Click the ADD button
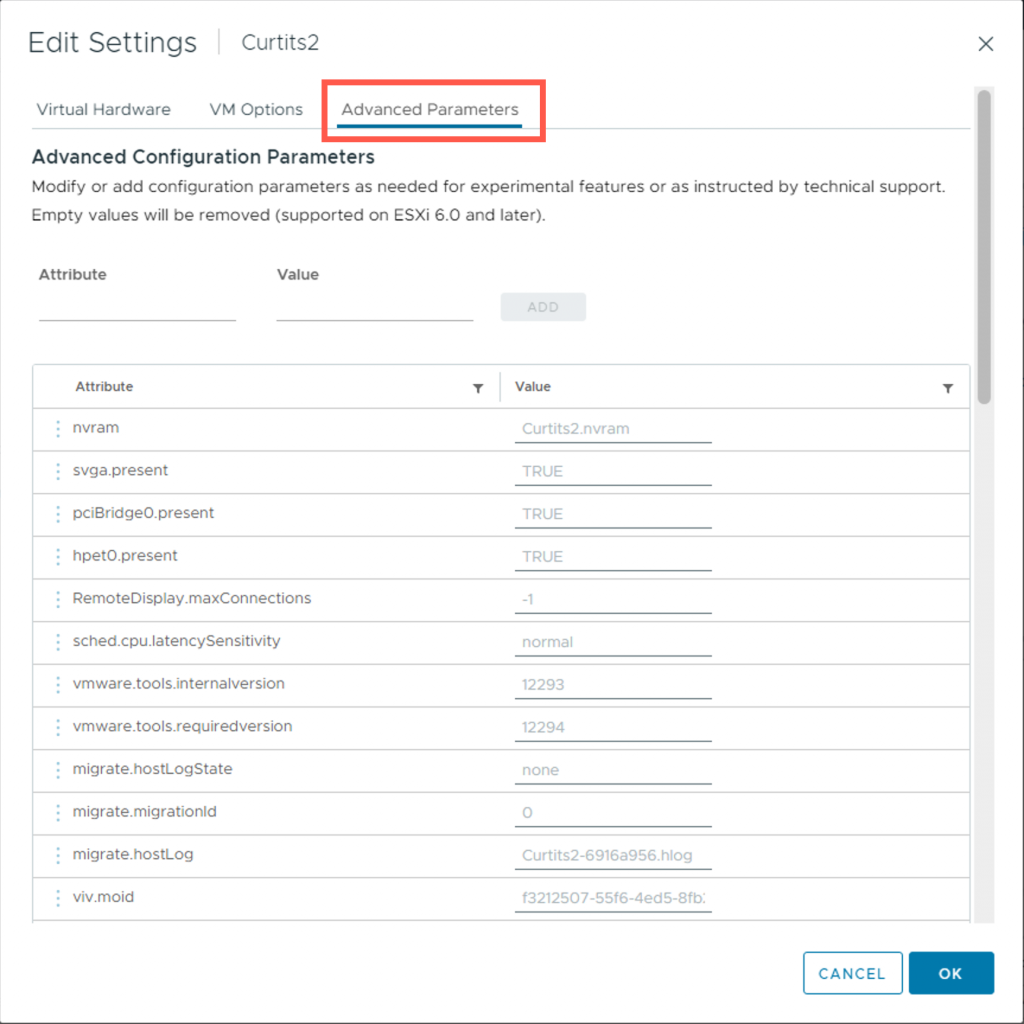 tap(543, 307)
